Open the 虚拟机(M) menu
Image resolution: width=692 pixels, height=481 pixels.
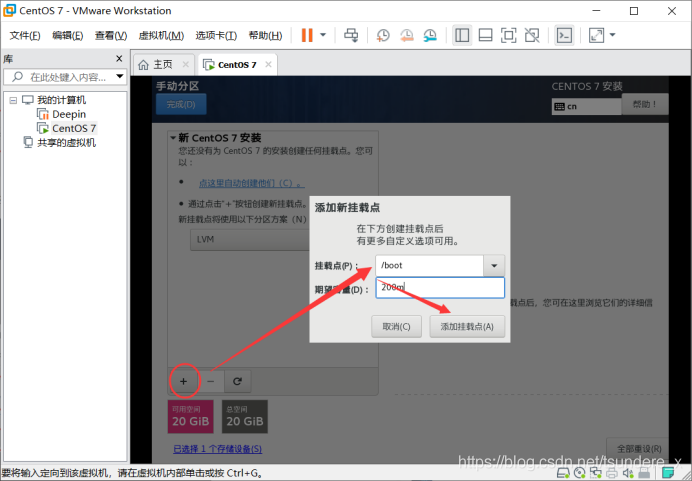point(161,35)
